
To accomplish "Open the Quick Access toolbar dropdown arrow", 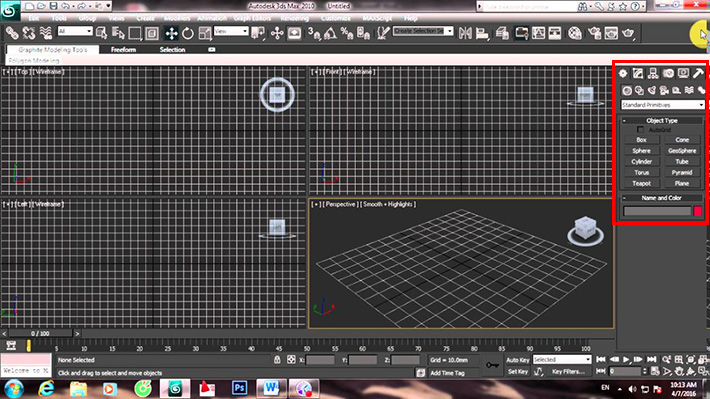I will click(x=108, y=6).
